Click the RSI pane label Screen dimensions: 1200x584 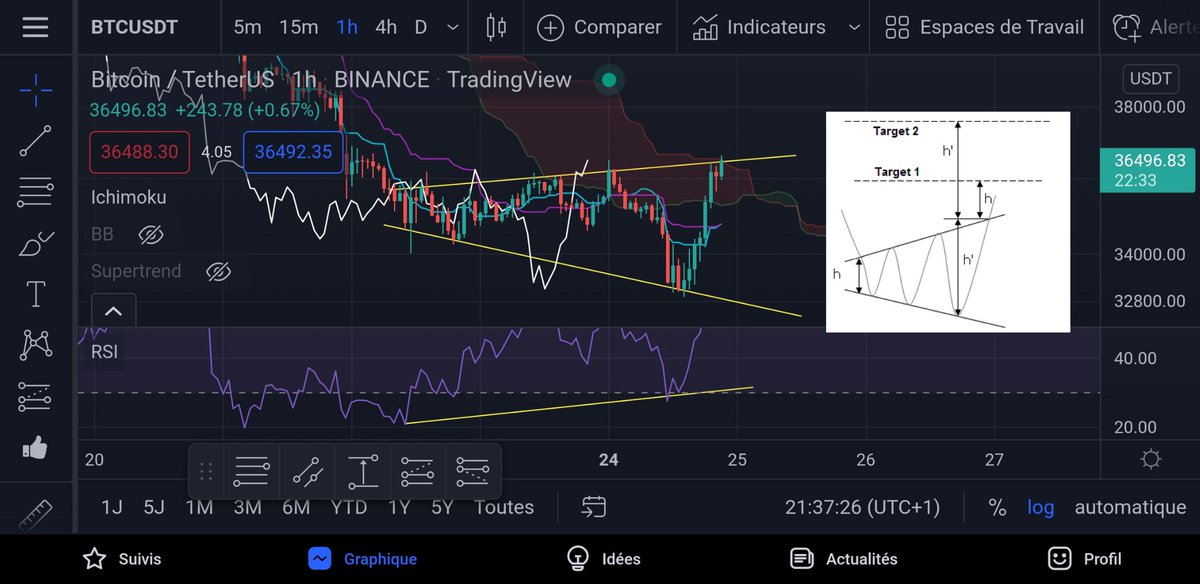(103, 351)
